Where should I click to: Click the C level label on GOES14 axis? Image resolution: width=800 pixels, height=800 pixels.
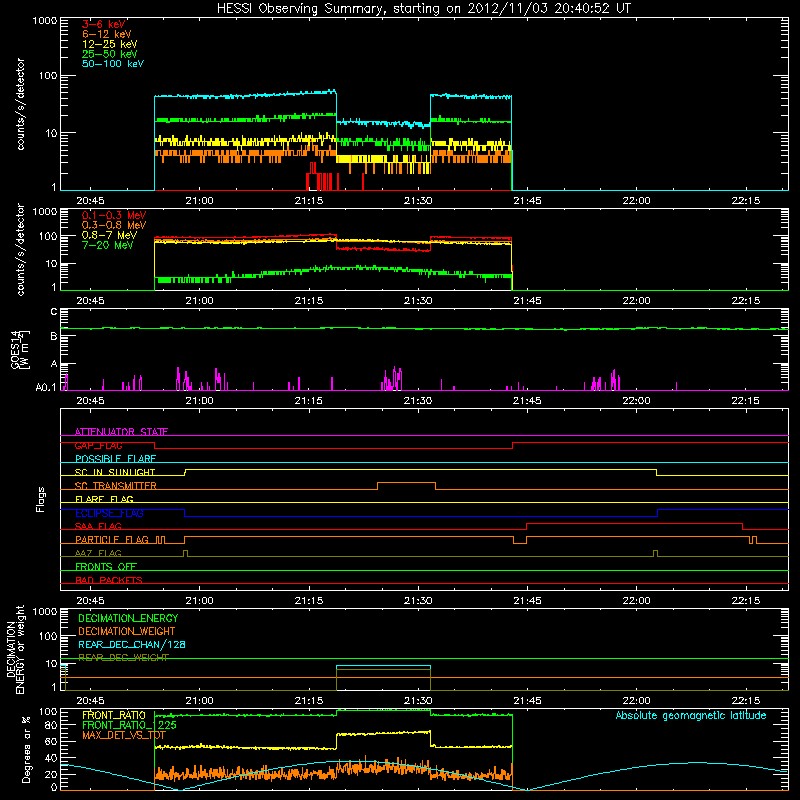coord(54,312)
